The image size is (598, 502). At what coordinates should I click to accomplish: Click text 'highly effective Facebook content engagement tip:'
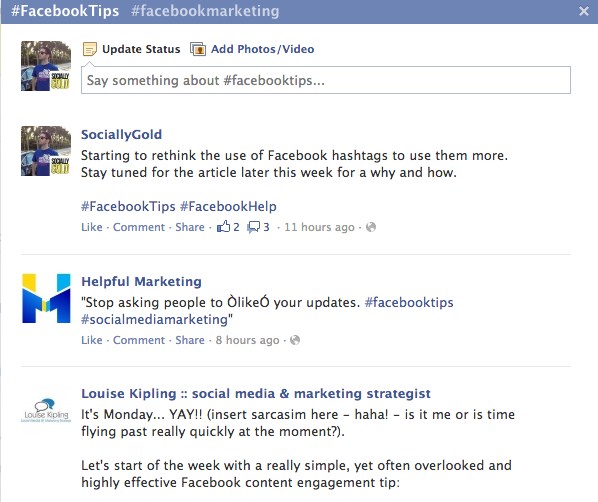click(240, 483)
